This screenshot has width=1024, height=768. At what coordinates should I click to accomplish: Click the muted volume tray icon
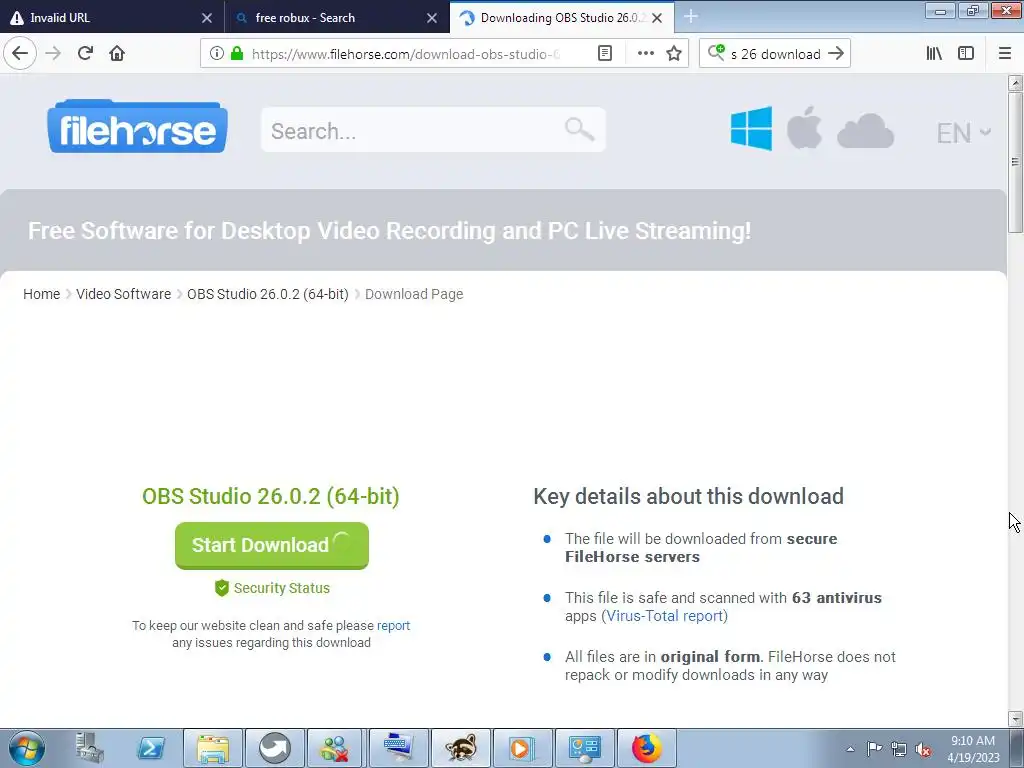[923, 749]
